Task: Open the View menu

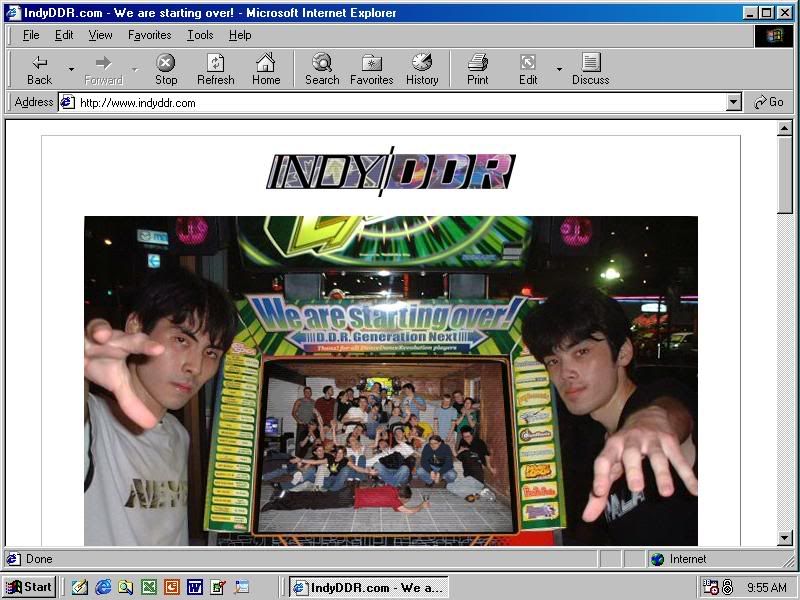Action: [100, 35]
